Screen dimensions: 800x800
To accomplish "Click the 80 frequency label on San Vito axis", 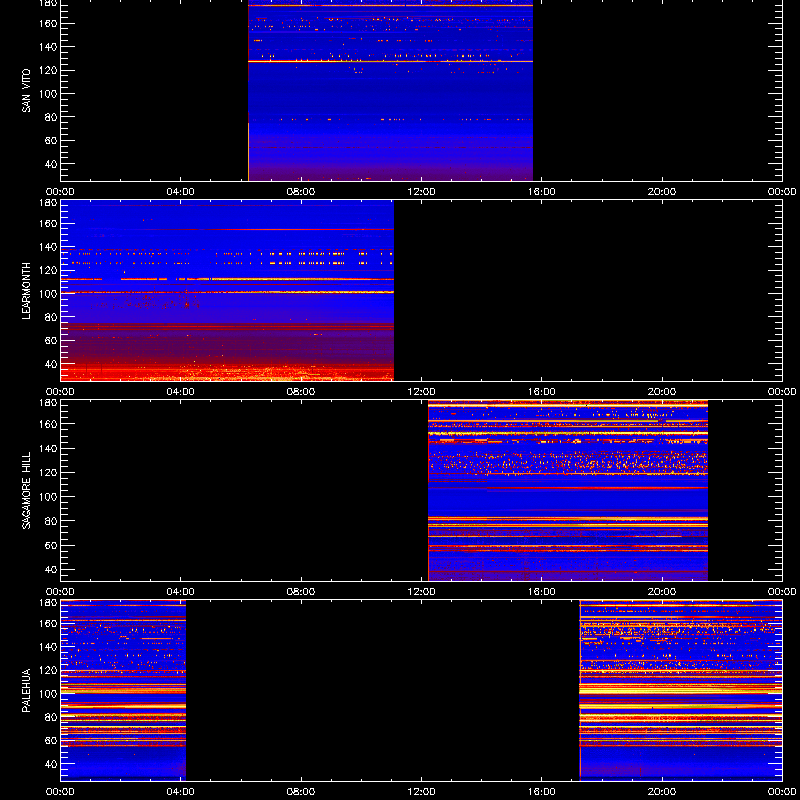I will click(52, 117).
